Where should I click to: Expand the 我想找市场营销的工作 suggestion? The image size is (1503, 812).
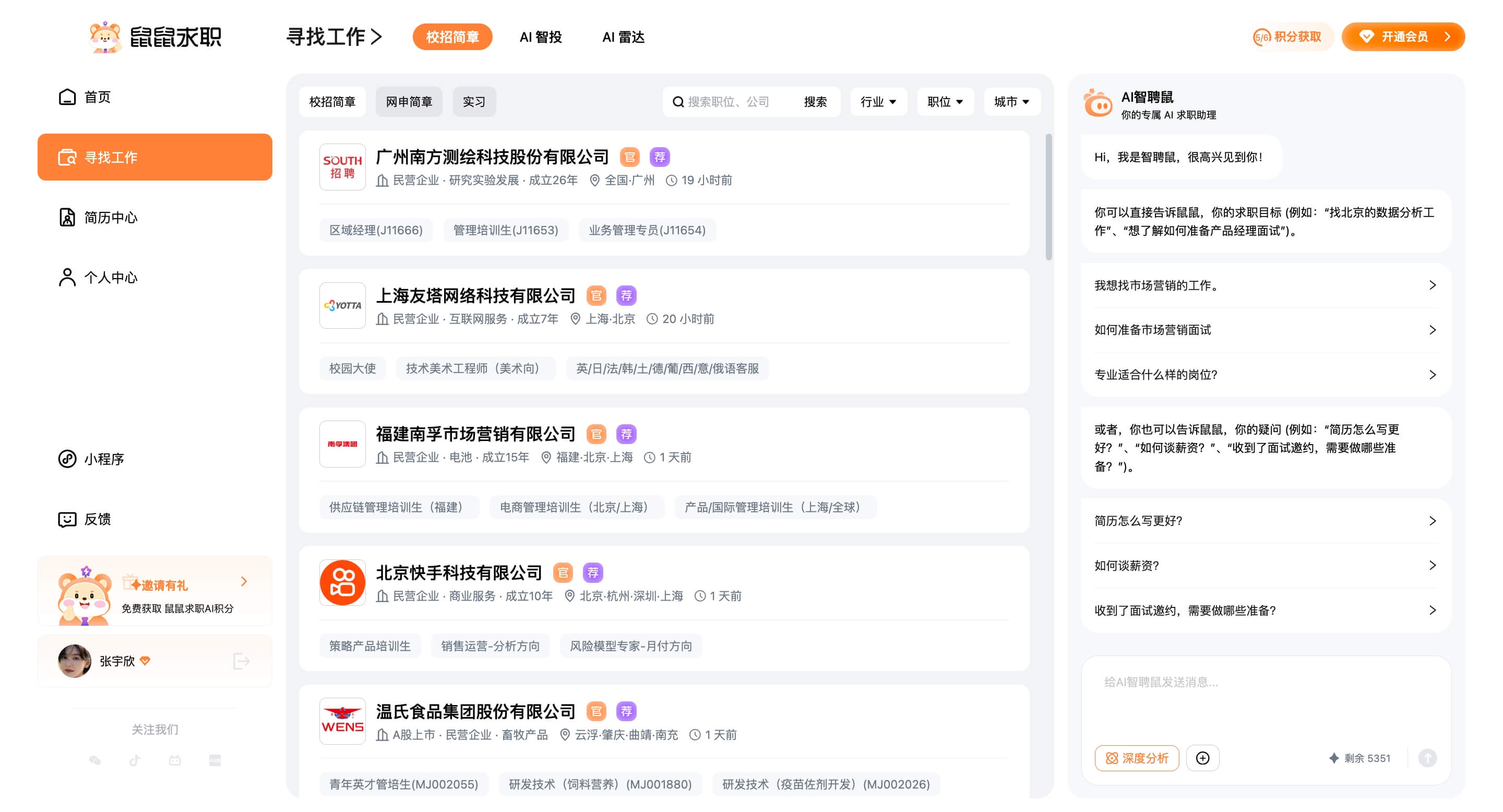(1265, 285)
